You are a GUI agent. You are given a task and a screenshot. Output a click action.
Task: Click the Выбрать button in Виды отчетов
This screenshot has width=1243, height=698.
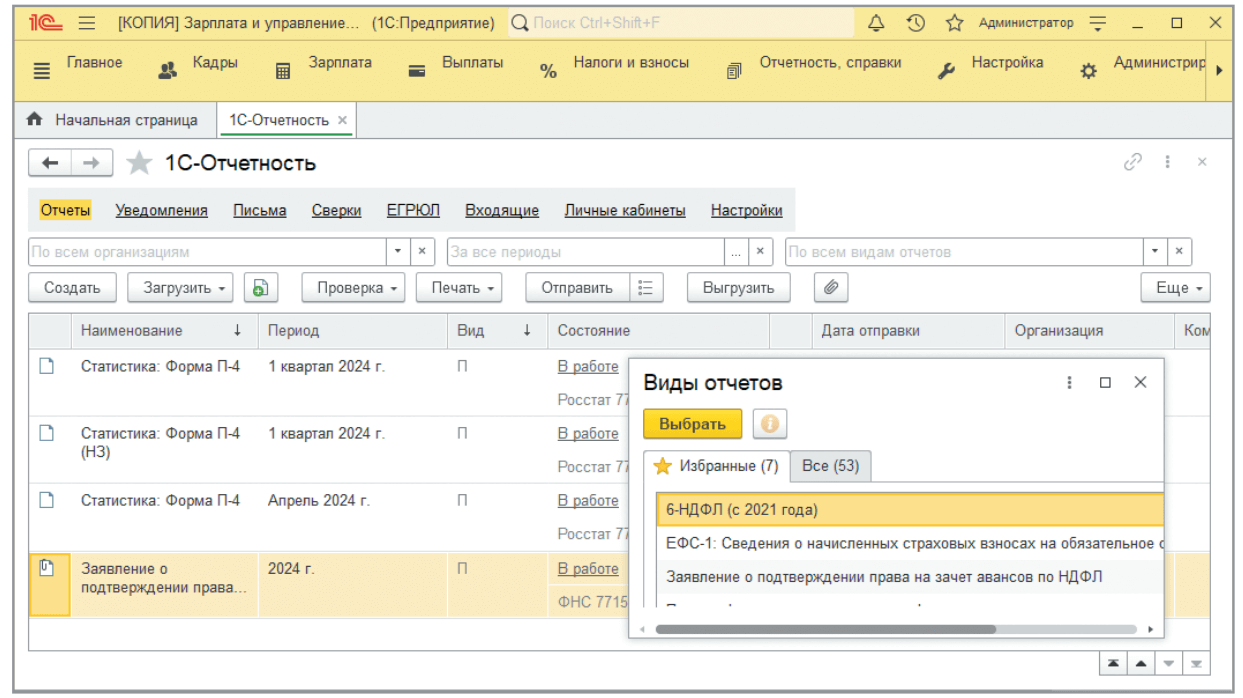tap(692, 424)
